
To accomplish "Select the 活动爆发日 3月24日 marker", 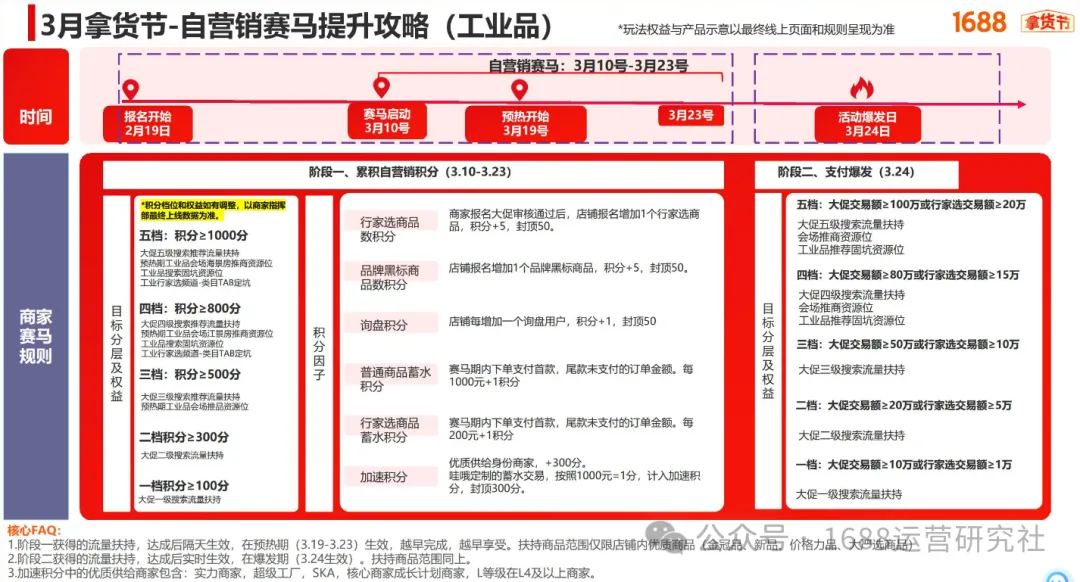I will 868,124.
